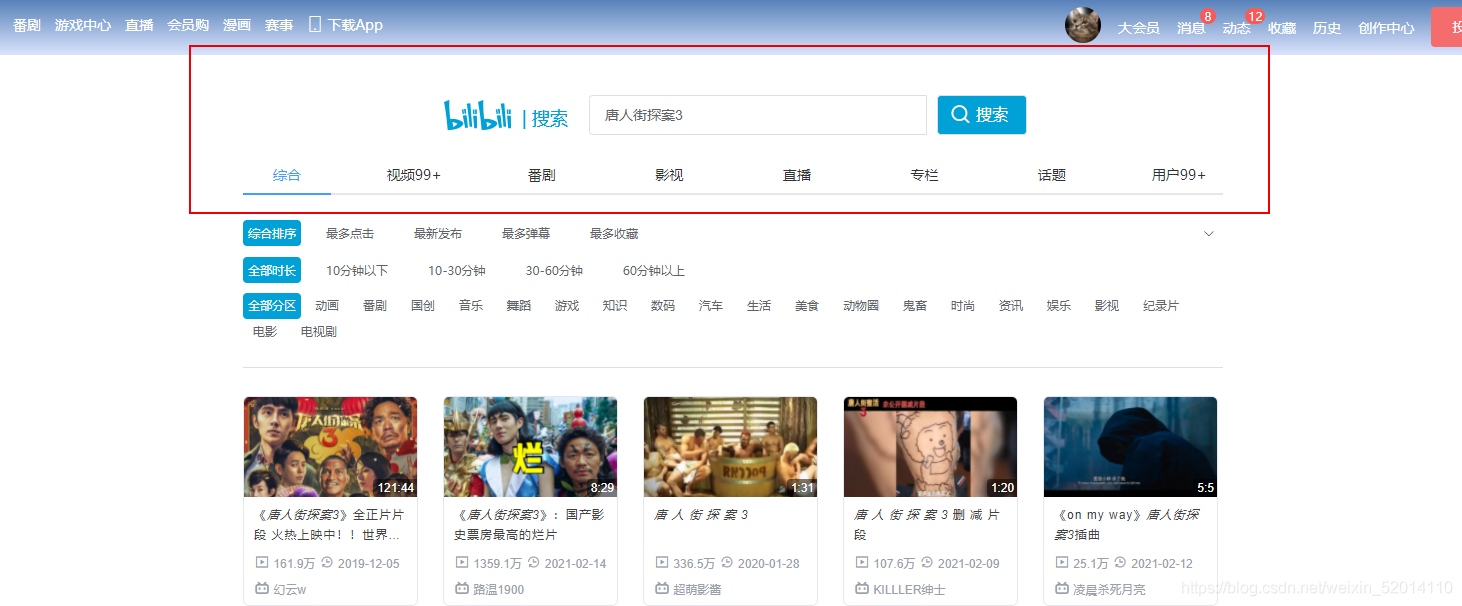Filter category to 美食

807,306
